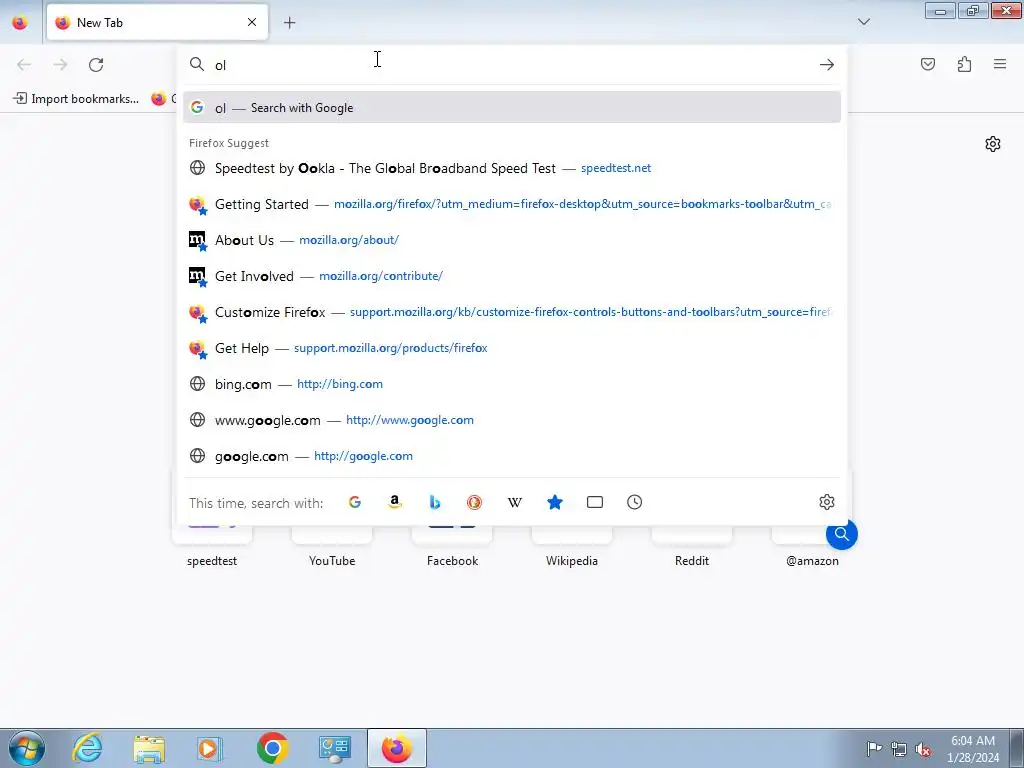
Task: Click Import bookmarks toolbar button
Action: tap(76, 99)
